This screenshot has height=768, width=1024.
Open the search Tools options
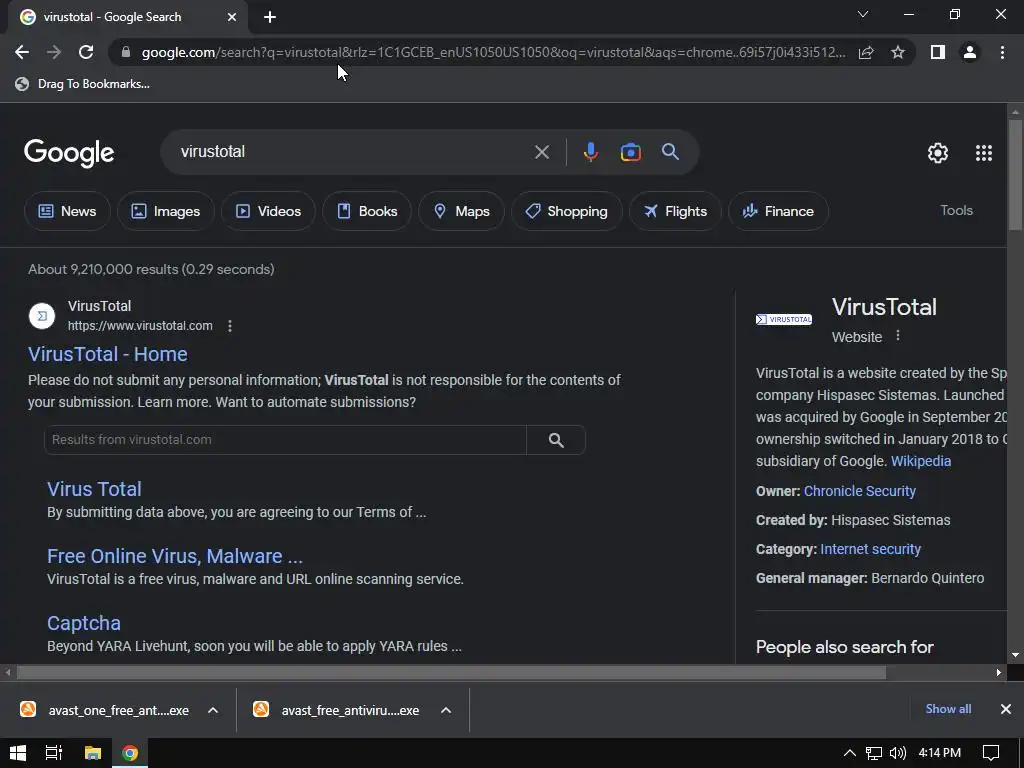click(956, 210)
